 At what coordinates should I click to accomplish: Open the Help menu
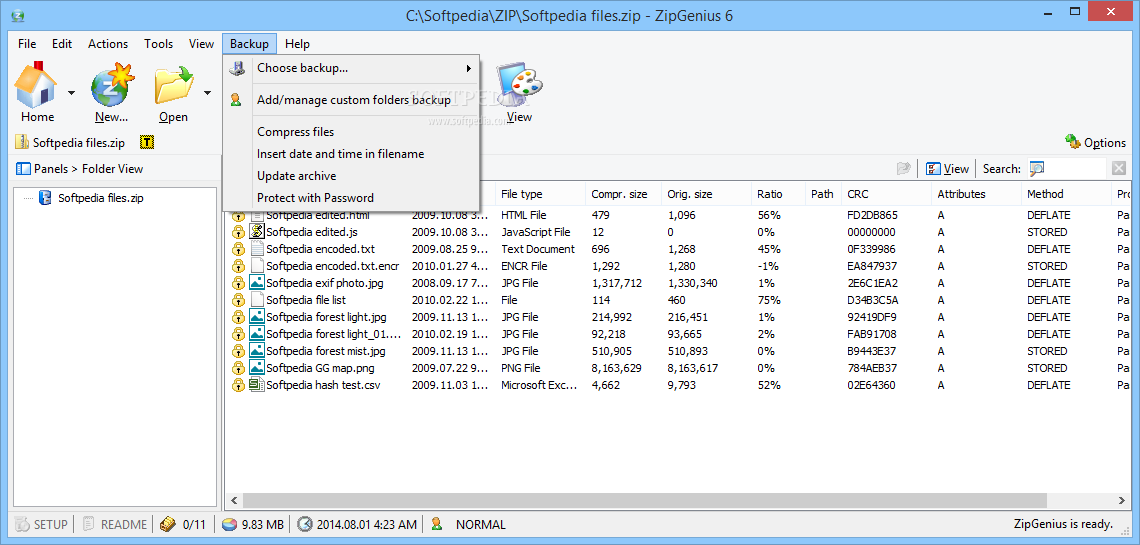coord(297,44)
